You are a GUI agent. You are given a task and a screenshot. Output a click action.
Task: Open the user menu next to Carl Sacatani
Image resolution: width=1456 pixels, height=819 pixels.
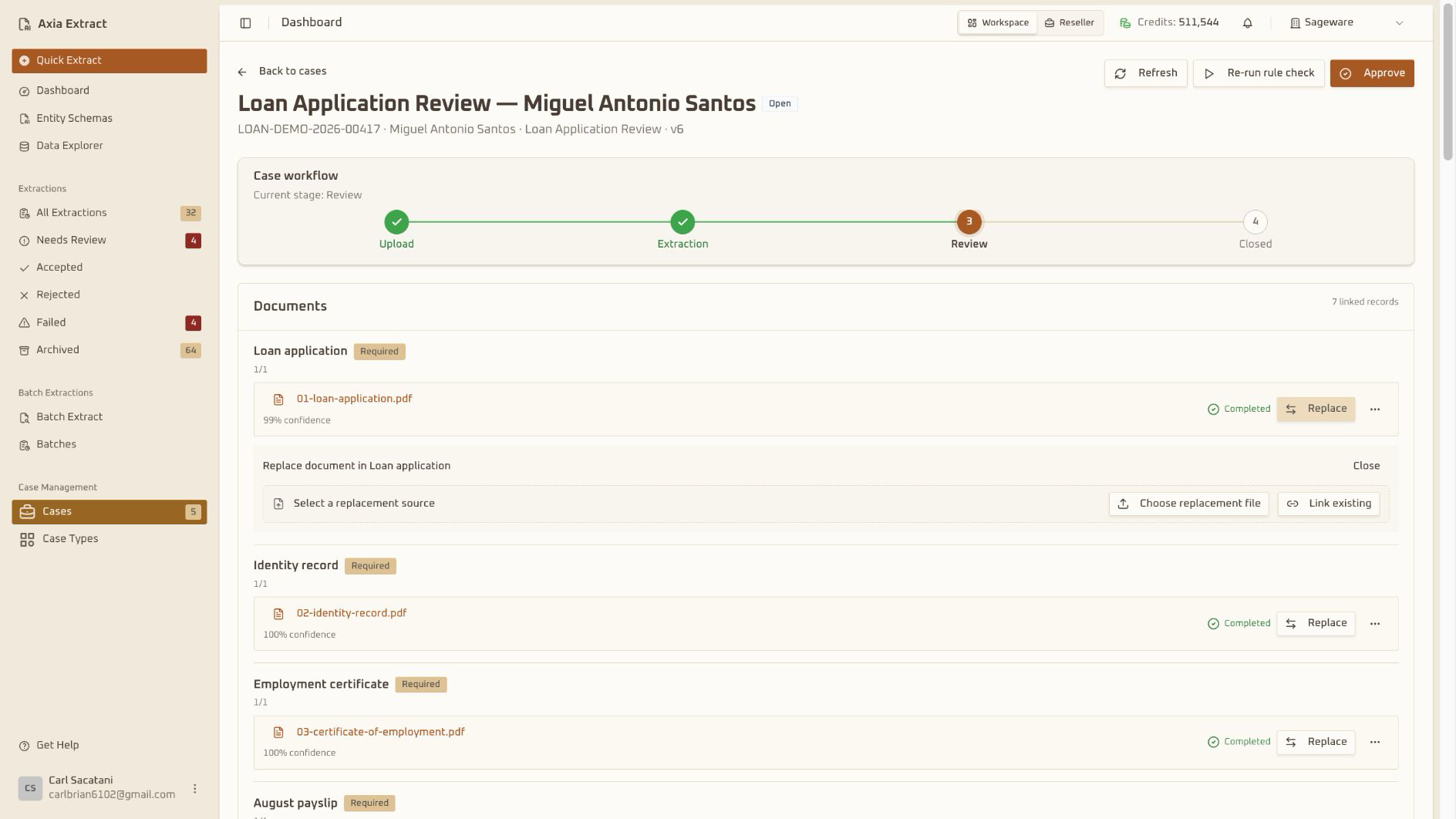pyautogui.click(x=194, y=788)
